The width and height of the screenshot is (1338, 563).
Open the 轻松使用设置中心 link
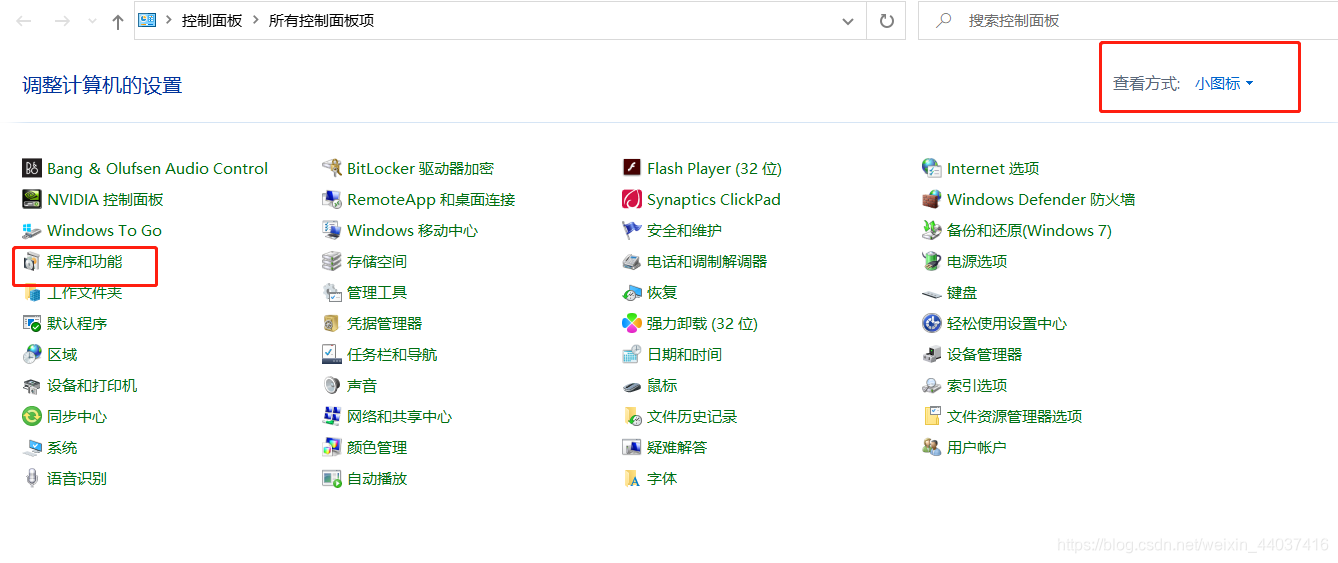(x=1007, y=323)
